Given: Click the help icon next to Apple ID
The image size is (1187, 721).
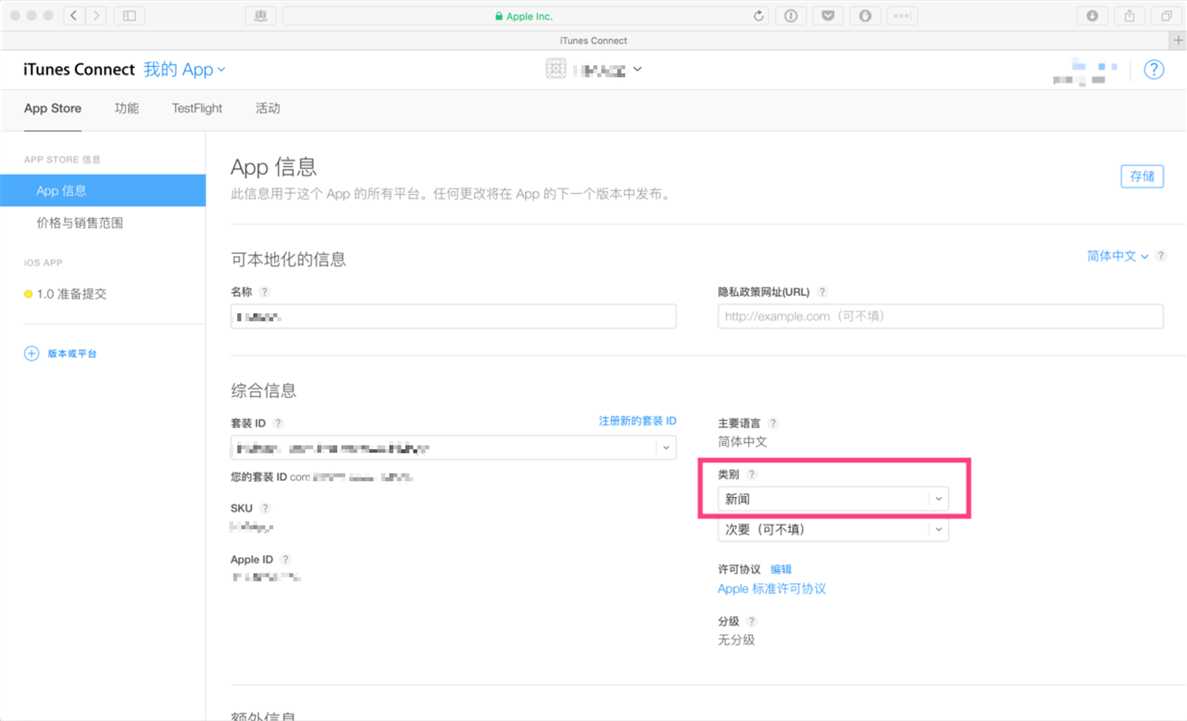Looking at the screenshot, I should point(285,560).
